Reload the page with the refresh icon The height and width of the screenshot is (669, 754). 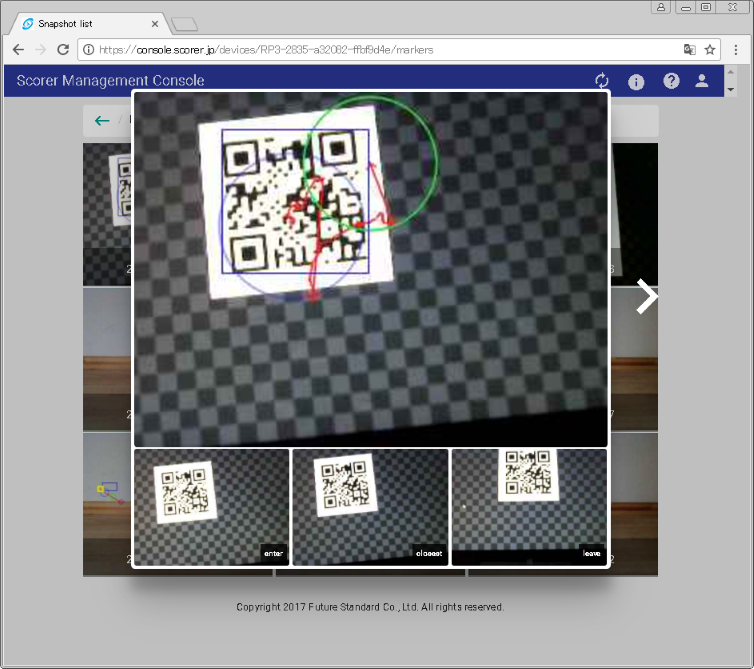(x=63, y=50)
